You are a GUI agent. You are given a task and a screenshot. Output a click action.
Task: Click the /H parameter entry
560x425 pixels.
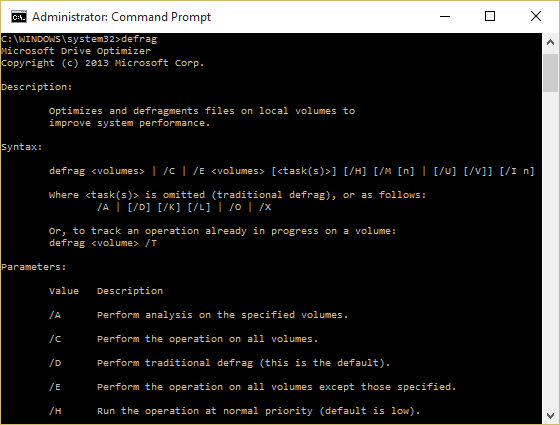234,411
